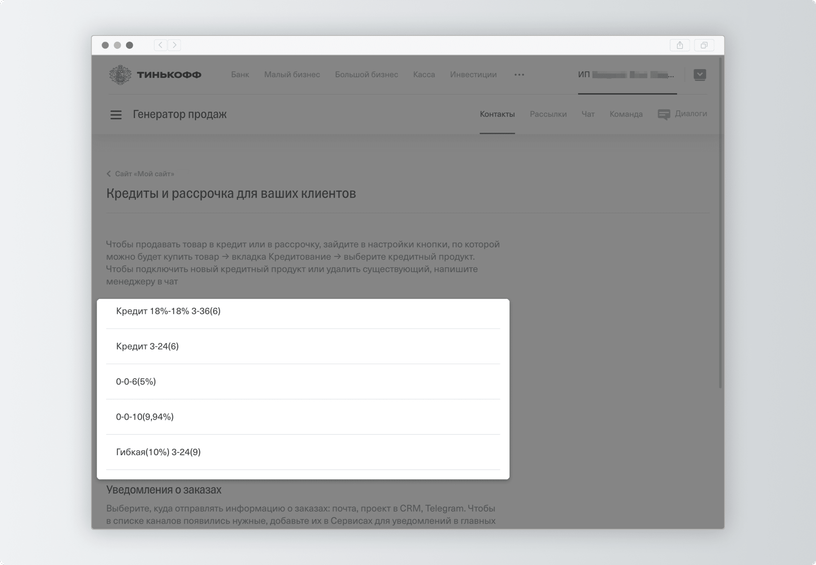Click the dropdown chevron box beside the ИП account
This screenshot has width=816, height=565.
700,74
